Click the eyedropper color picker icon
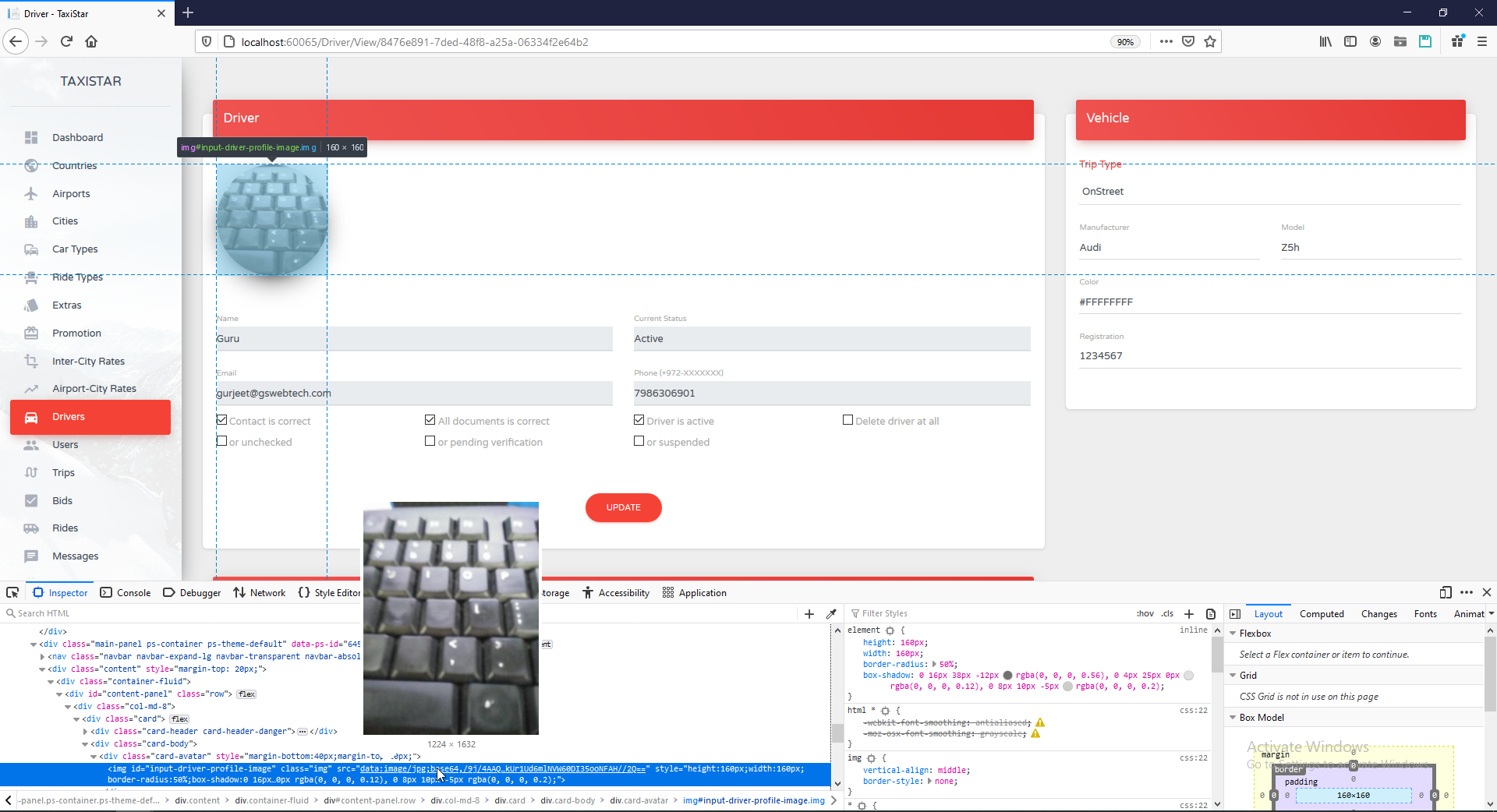 tap(831, 614)
